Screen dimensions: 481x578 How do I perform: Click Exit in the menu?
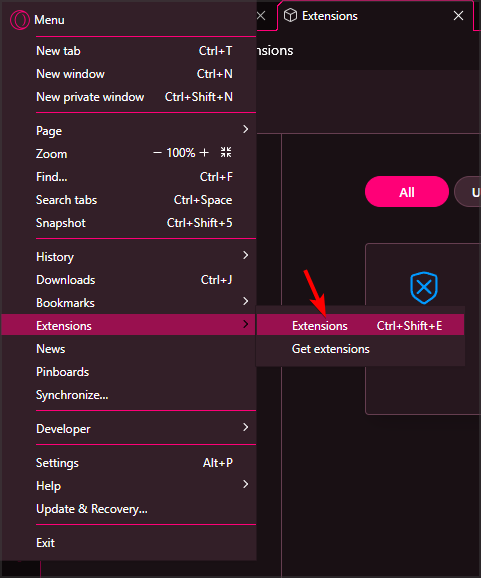click(129, 543)
